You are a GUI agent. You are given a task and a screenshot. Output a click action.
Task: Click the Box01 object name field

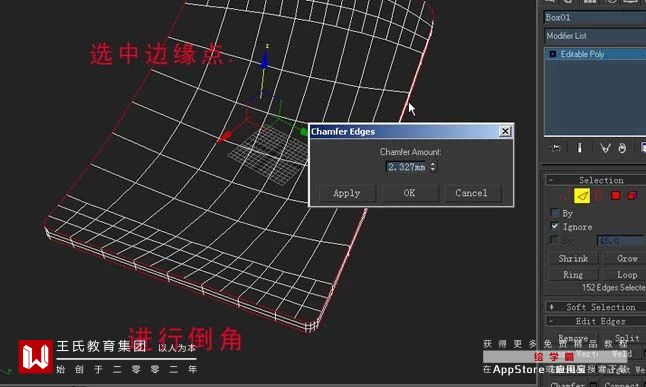click(595, 17)
